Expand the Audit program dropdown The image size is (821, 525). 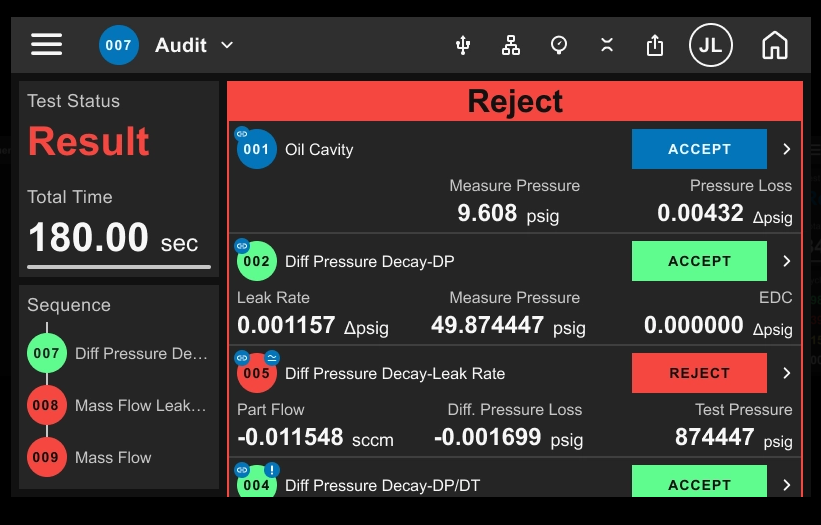point(194,45)
